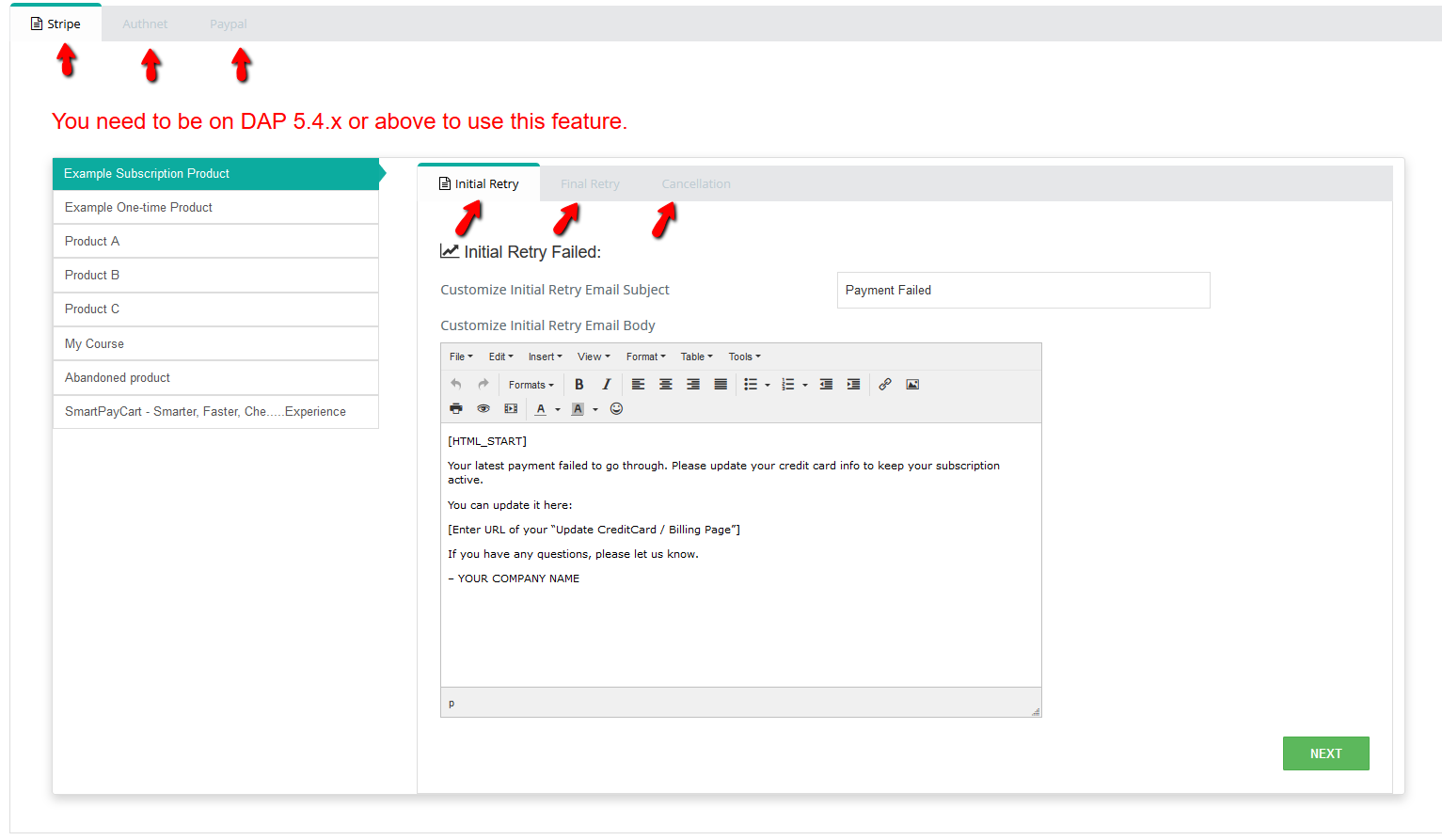Toggle the bullet list button
Image resolution: width=1442 pixels, height=840 pixels.
click(751, 385)
